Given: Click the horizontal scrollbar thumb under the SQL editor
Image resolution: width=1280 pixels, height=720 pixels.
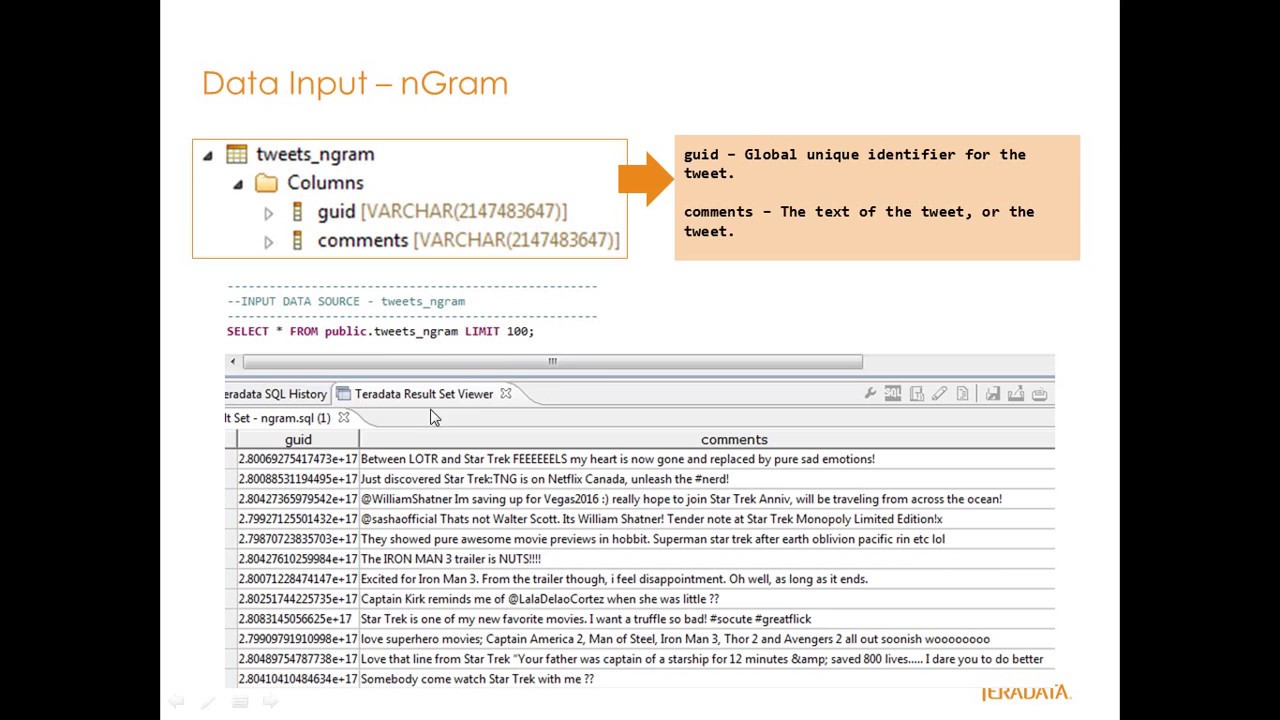Looking at the screenshot, I should pyautogui.click(x=552, y=362).
